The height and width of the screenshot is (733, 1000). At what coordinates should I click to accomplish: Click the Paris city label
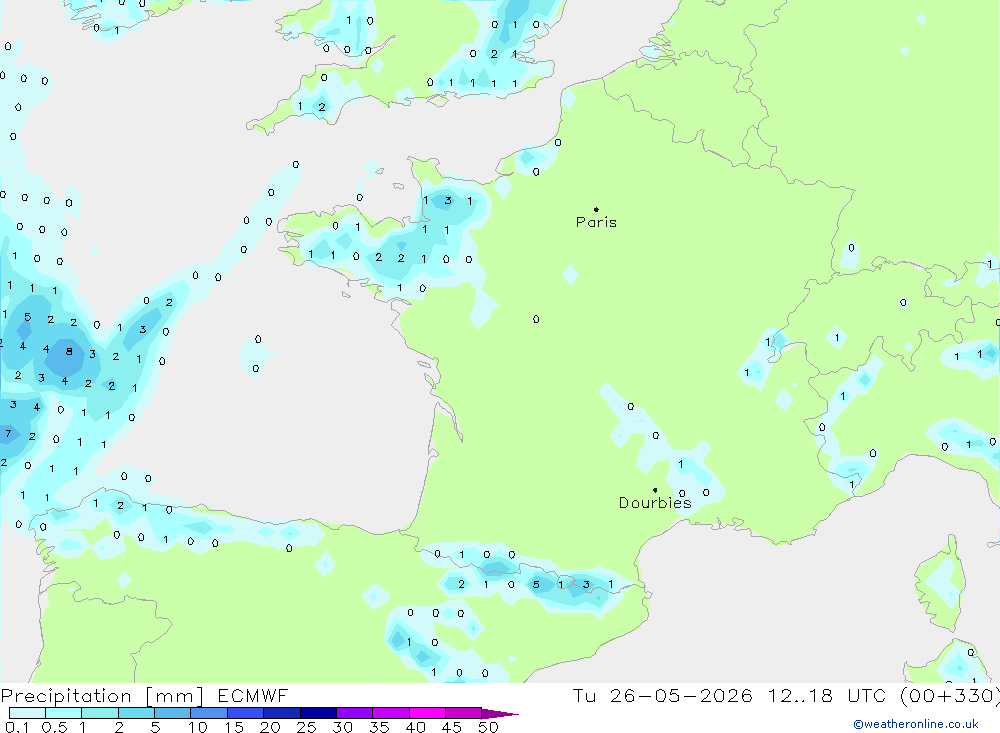[596, 222]
